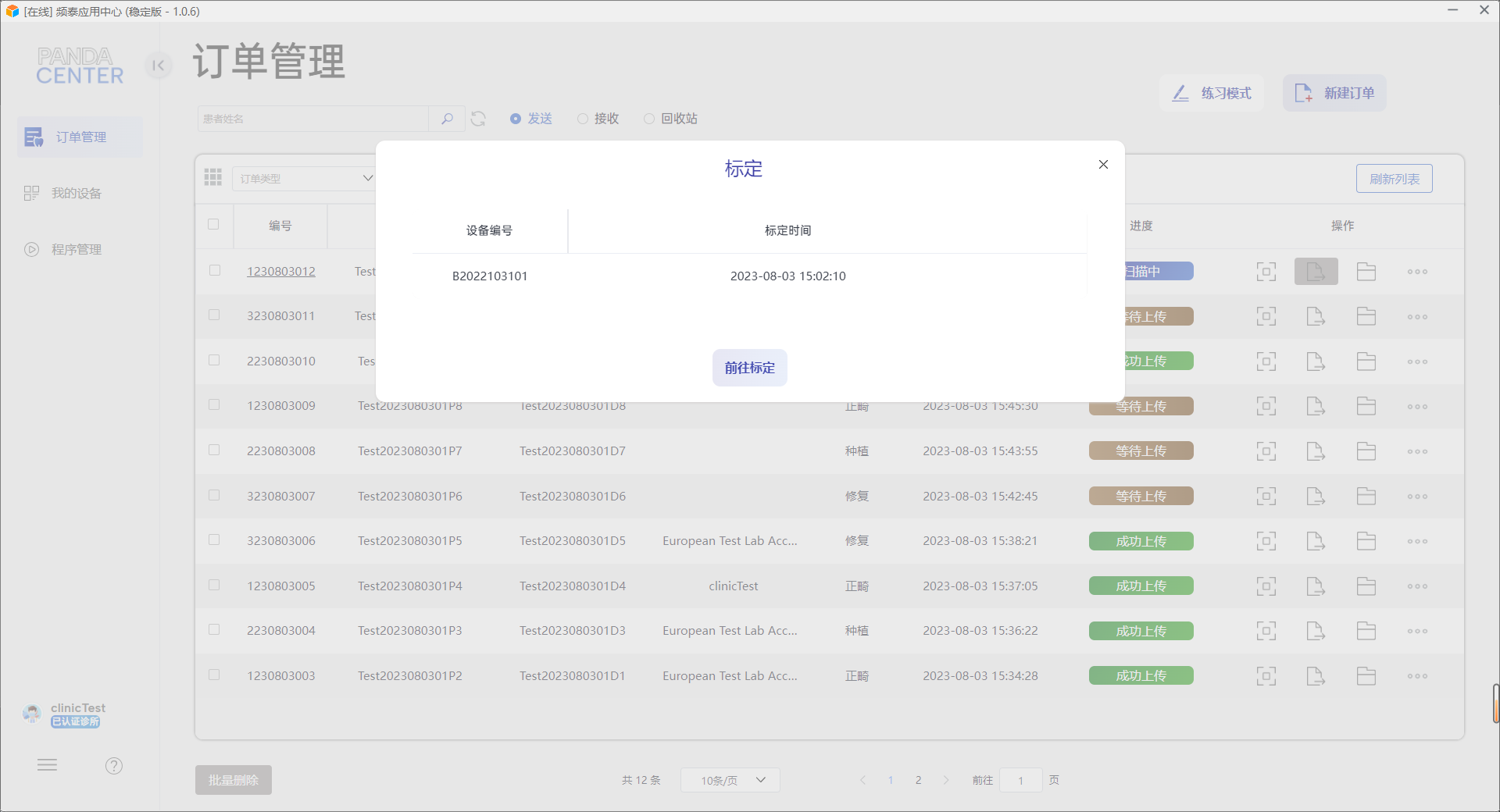The height and width of the screenshot is (812, 1500).
Task: Click the 新建订单 button
Action: click(1334, 93)
